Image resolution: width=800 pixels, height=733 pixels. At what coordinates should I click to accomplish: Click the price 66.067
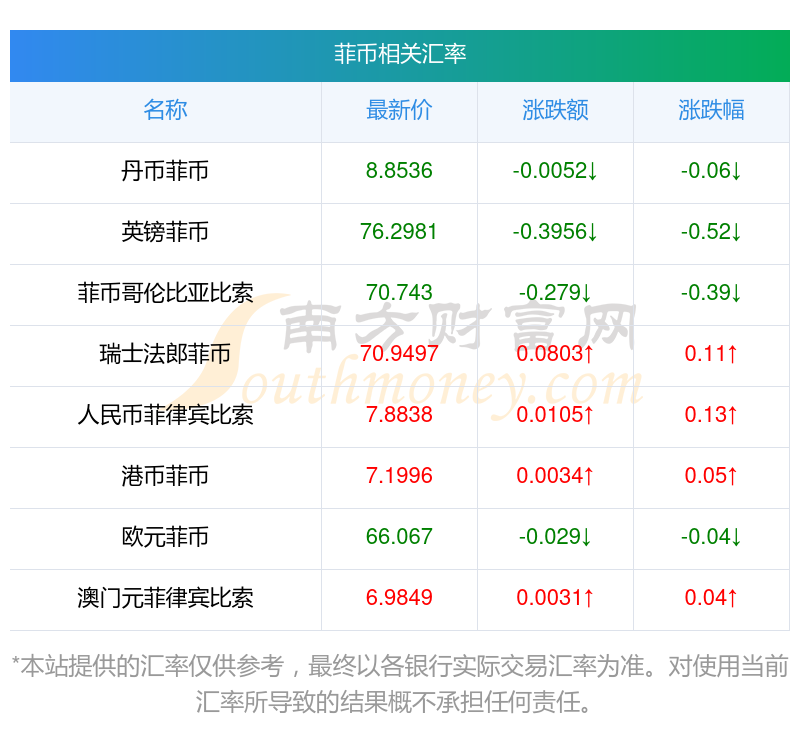tap(399, 537)
